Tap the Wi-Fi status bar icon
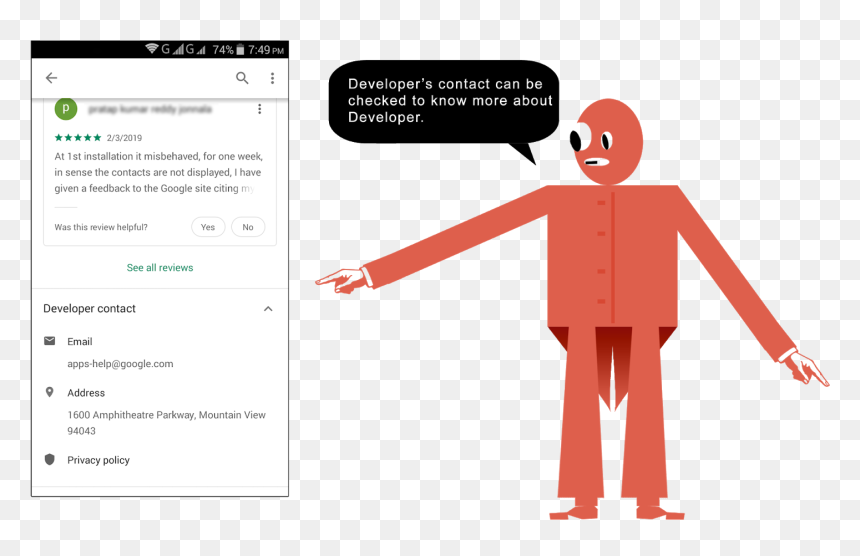Image resolution: width=860 pixels, height=556 pixels. [151, 49]
